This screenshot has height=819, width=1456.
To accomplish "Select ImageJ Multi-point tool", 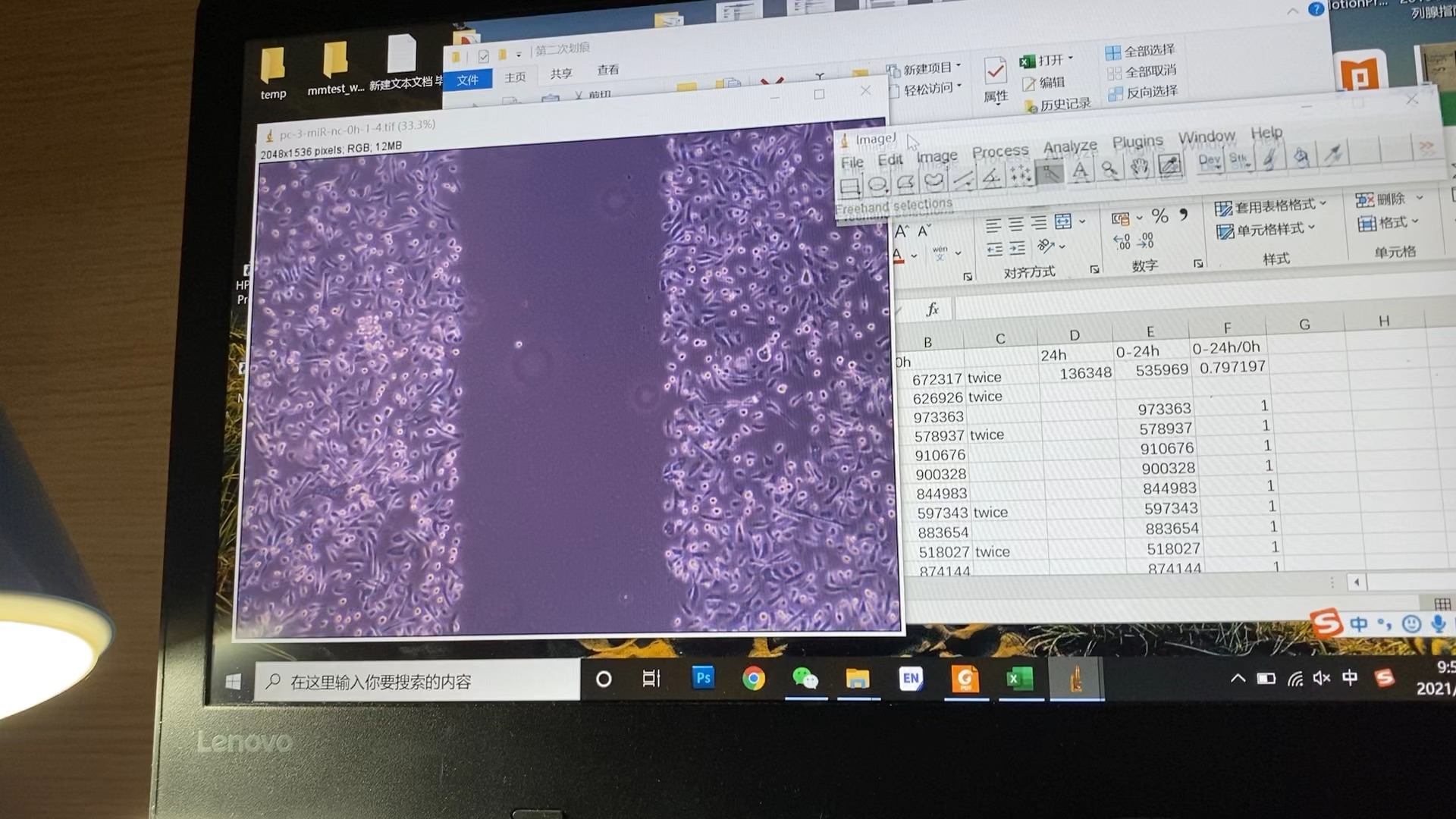I will (x=1021, y=176).
